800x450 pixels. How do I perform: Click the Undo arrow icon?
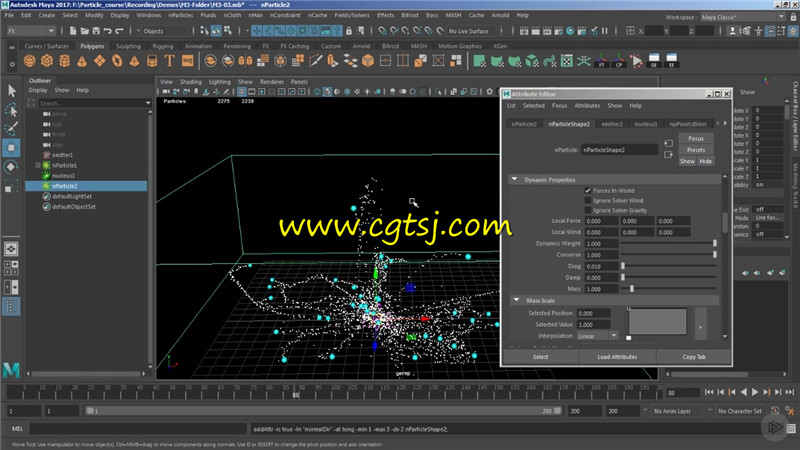pyautogui.click(x=108, y=31)
